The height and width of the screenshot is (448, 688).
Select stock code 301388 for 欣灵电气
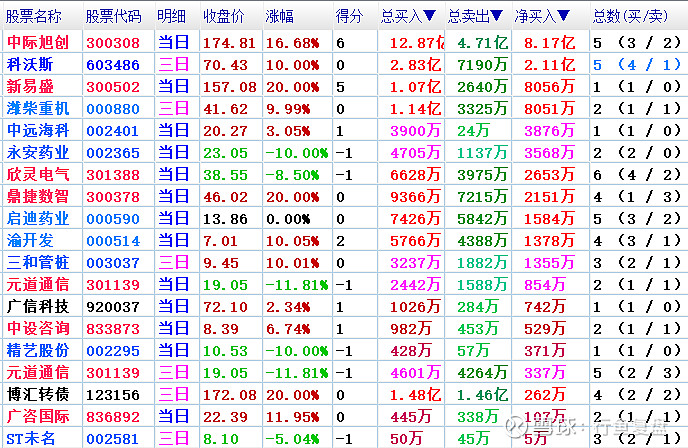click(x=113, y=174)
